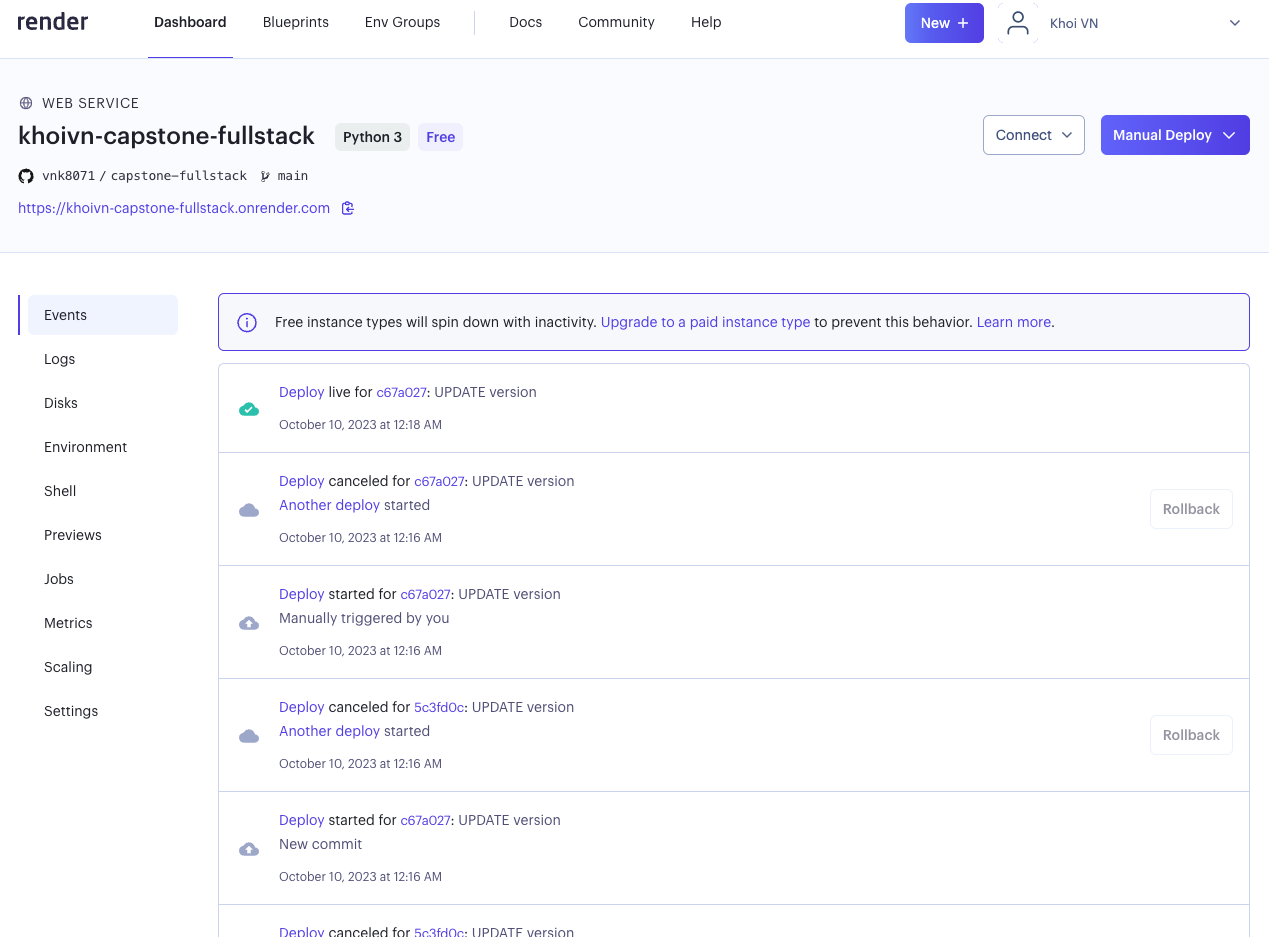
Task: Click the New + button
Action: pyautogui.click(x=944, y=23)
